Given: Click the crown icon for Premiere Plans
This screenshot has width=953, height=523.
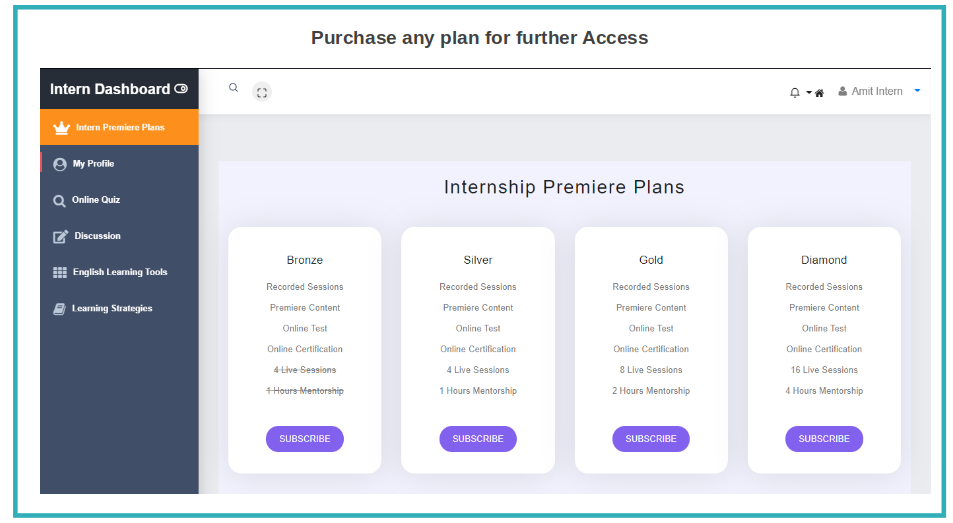Looking at the screenshot, I should [x=61, y=128].
